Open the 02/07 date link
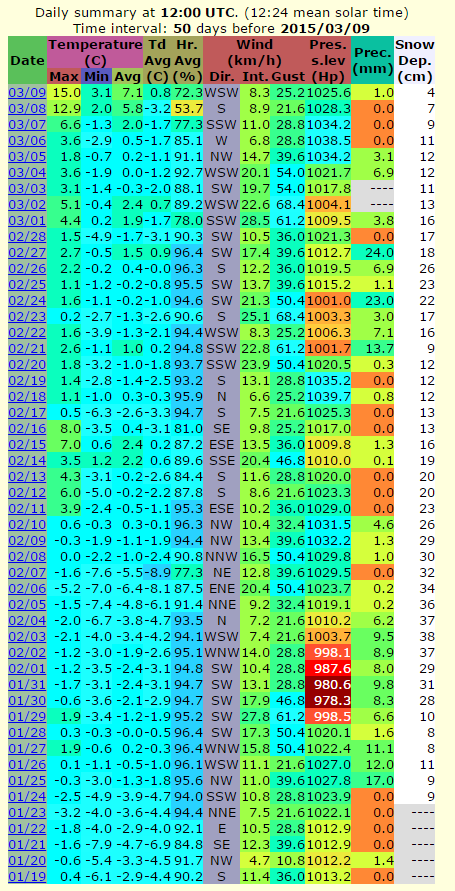Screen dimensions: 455x891 tap(23, 569)
